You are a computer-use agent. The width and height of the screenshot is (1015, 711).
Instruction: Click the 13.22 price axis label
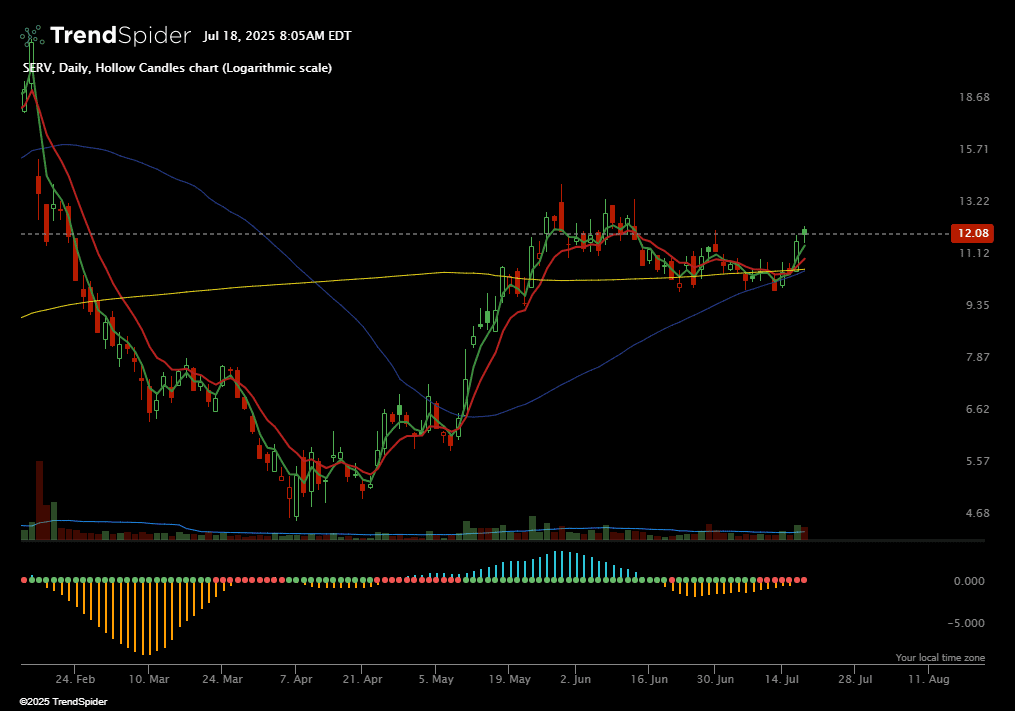tap(973, 201)
